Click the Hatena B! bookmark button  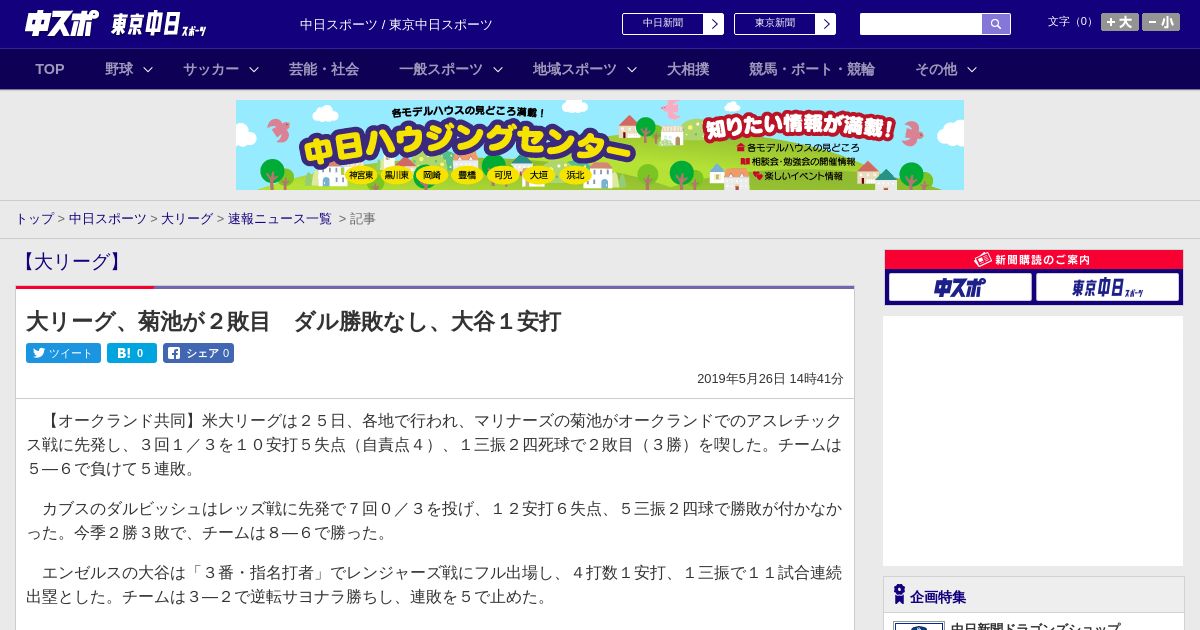click(132, 353)
